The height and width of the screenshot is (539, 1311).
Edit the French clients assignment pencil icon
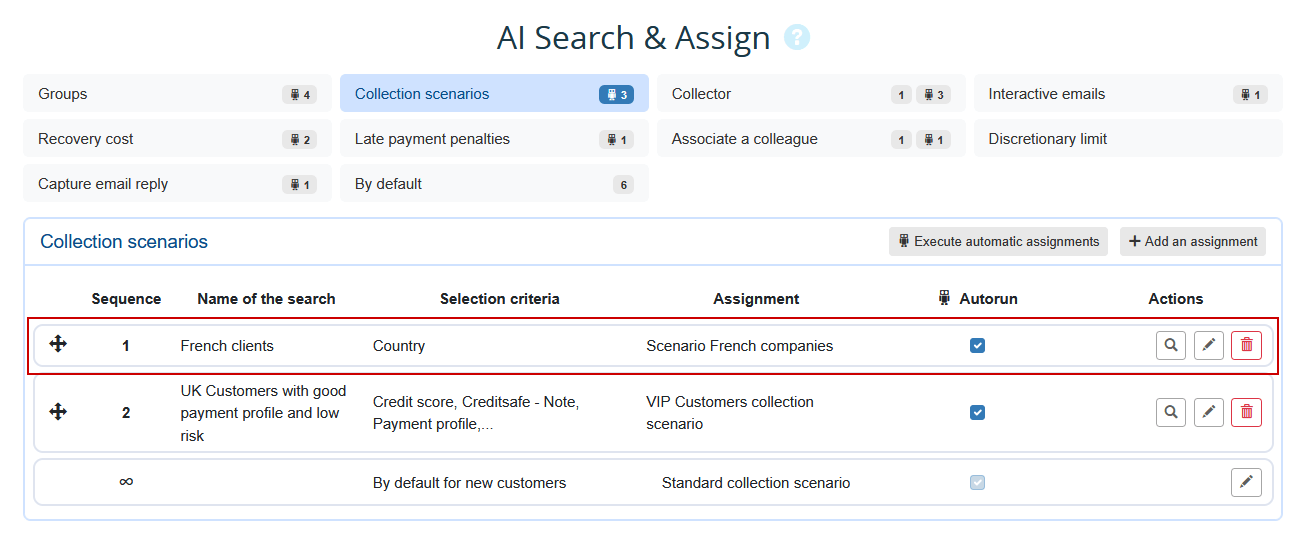click(1208, 346)
